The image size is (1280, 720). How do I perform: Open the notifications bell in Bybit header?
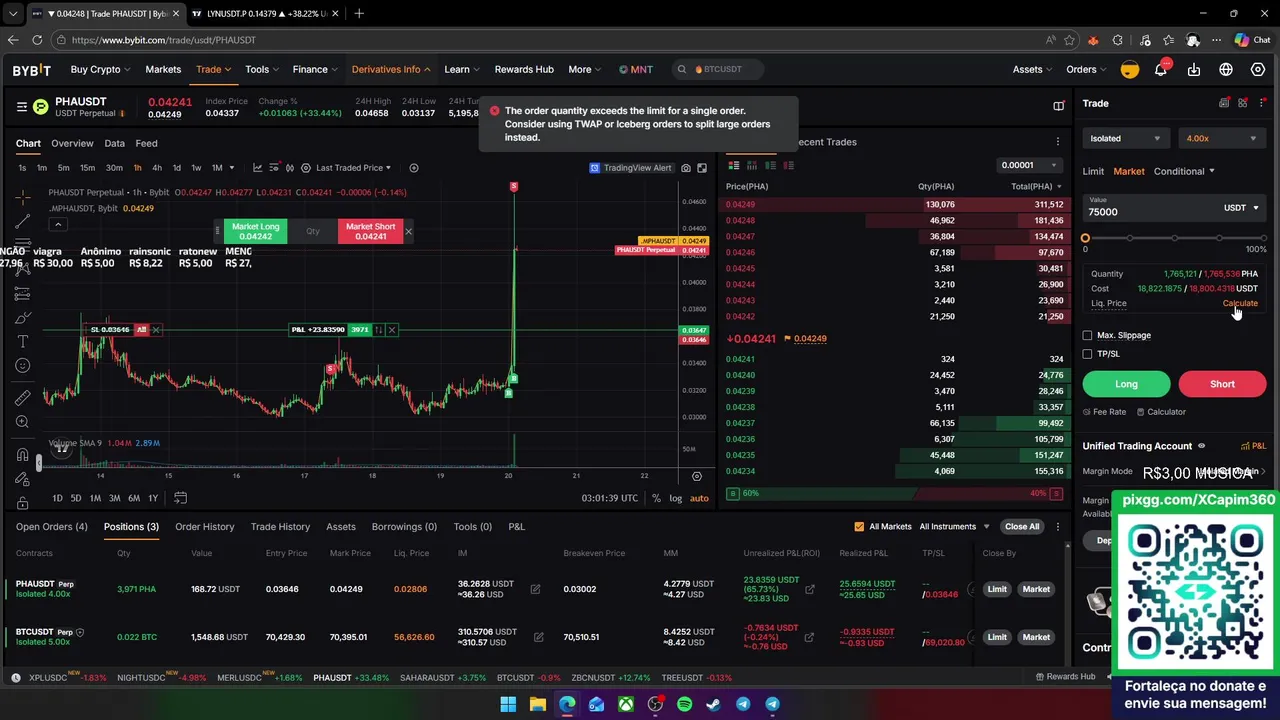pos(1161,69)
